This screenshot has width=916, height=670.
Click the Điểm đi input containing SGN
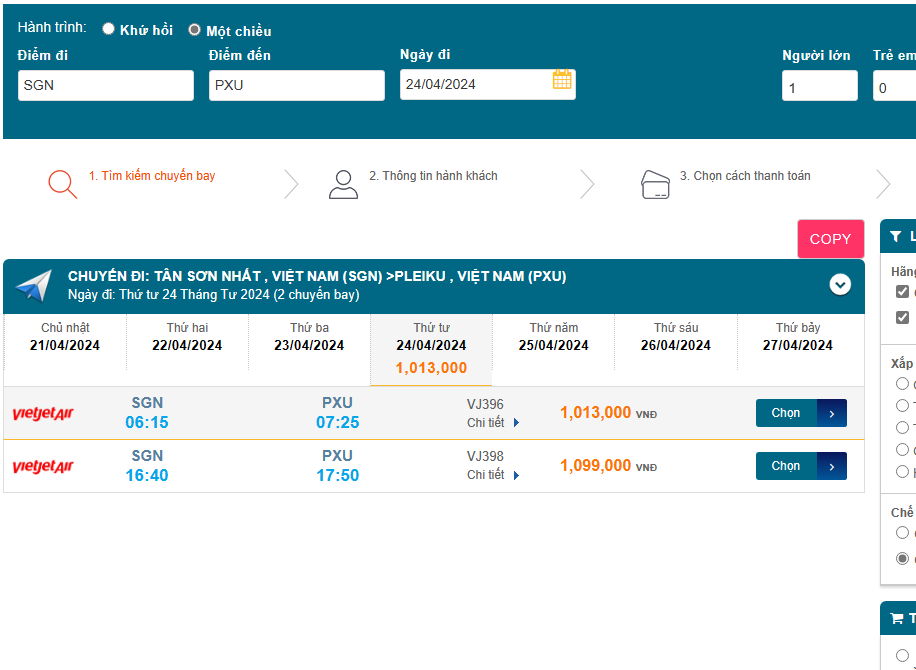coord(106,86)
